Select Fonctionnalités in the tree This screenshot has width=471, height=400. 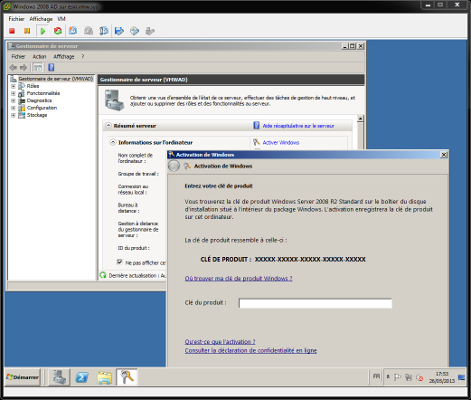coord(43,93)
